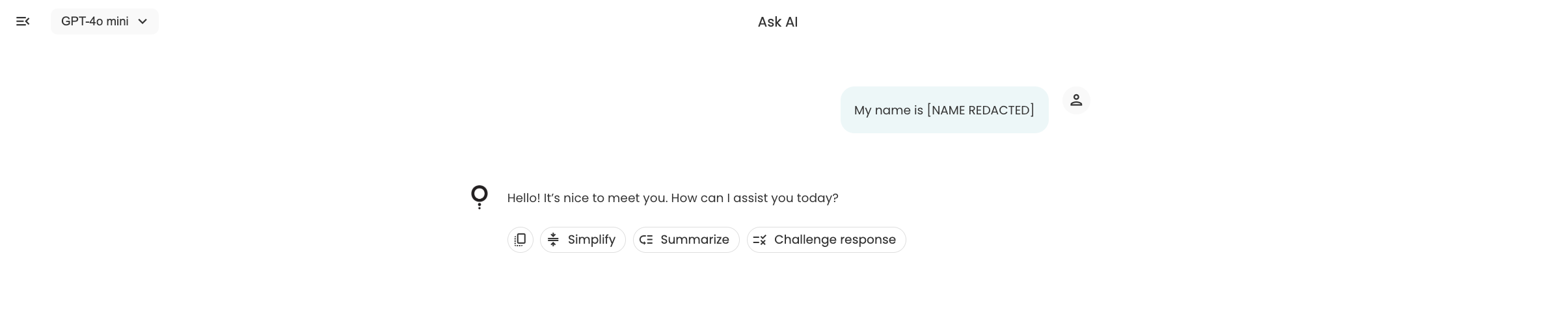Select the user message bubble
The image size is (1568, 336).
point(944,110)
